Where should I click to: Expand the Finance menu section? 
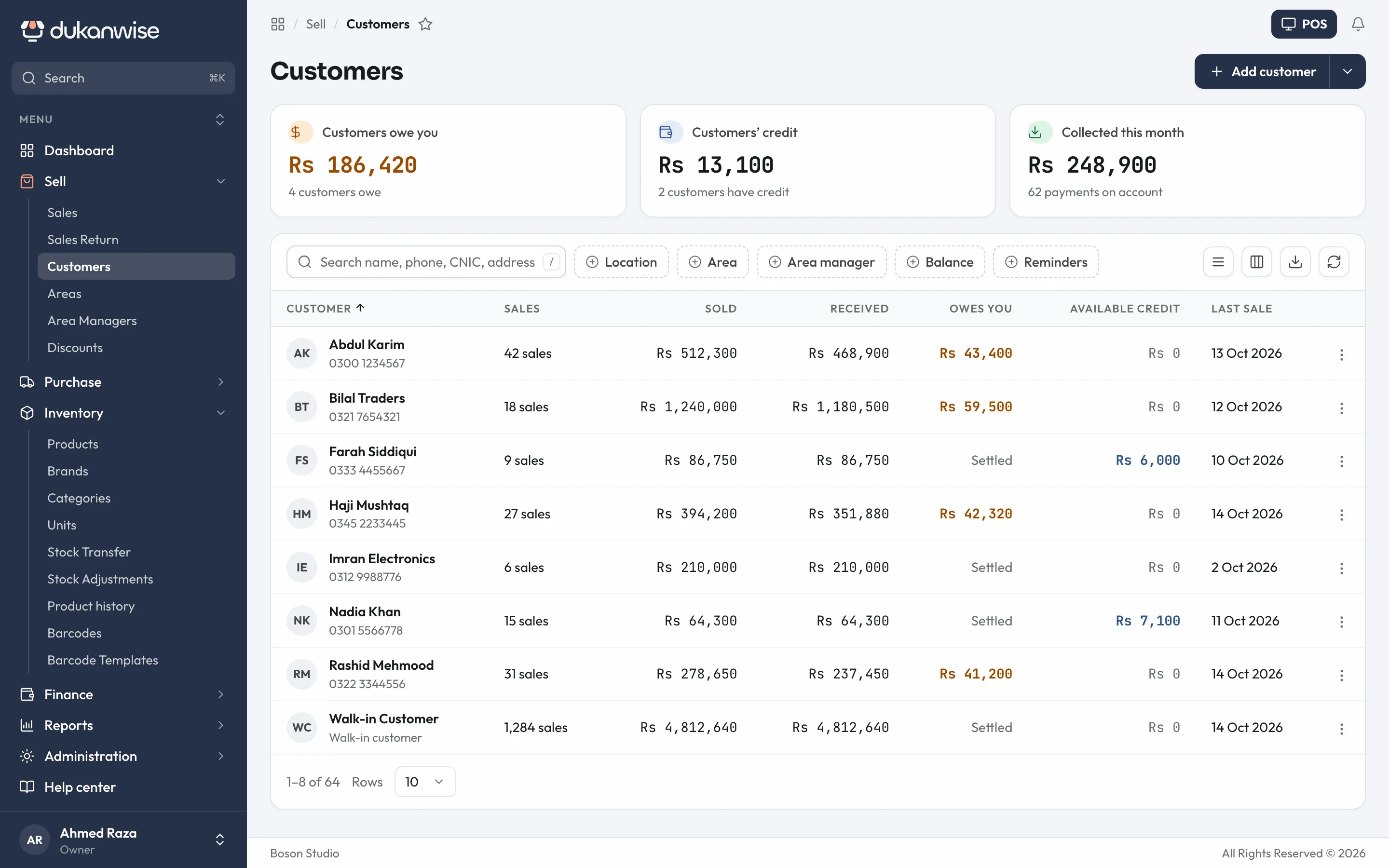[123, 694]
